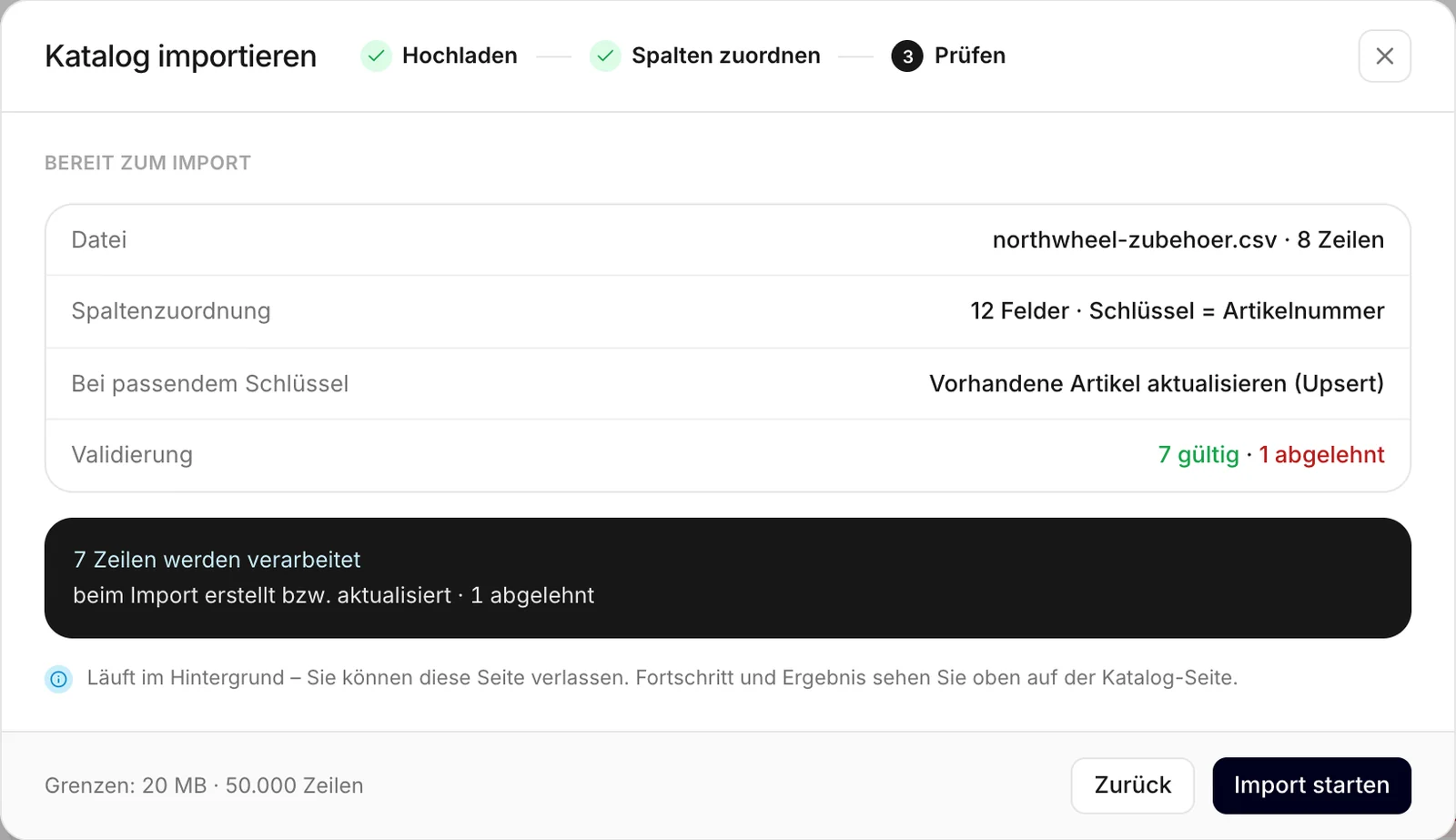Close the Katalog importieren dialog
1456x840 pixels.
[1384, 56]
